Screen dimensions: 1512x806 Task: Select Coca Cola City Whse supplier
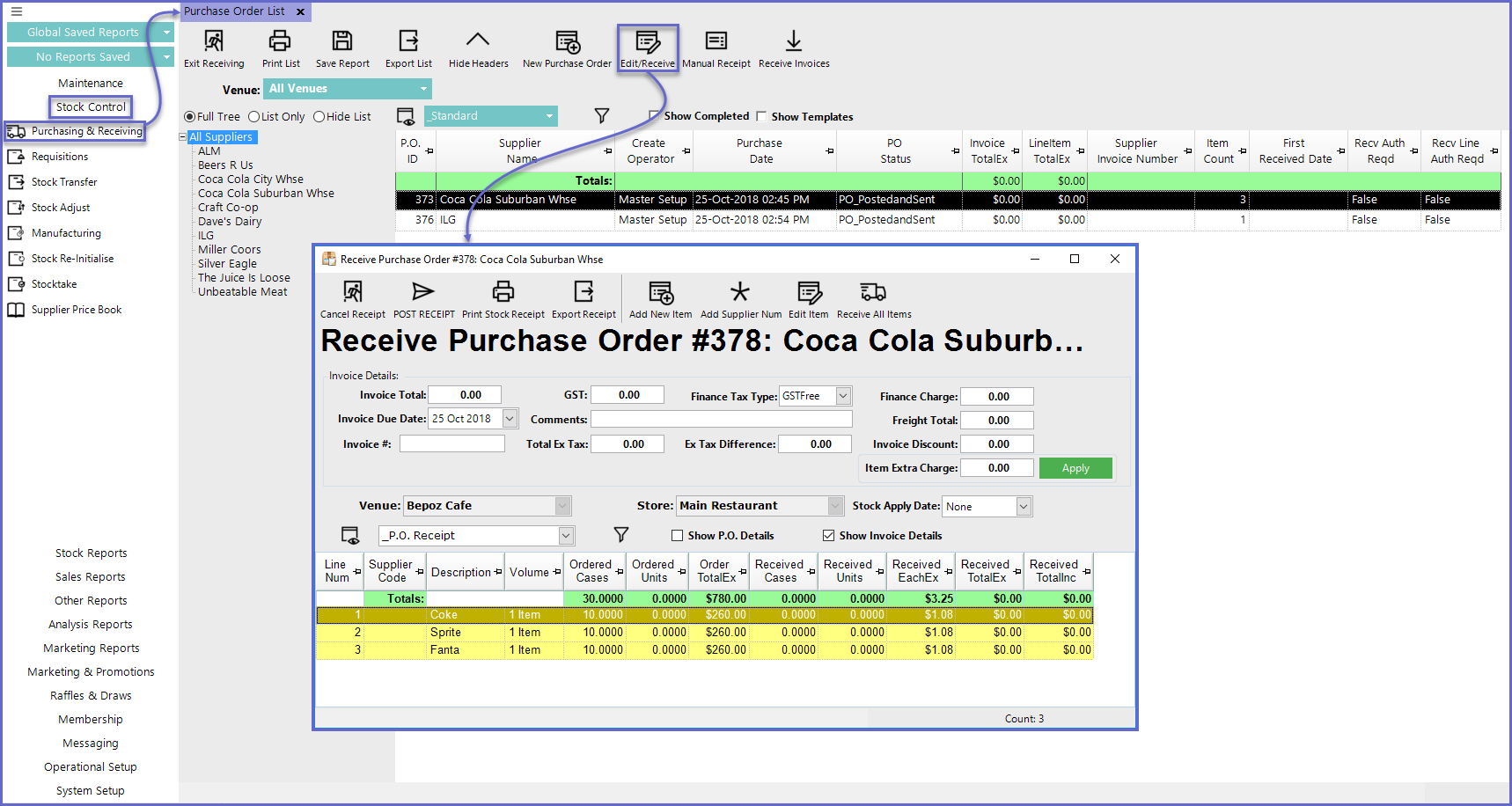(x=251, y=180)
